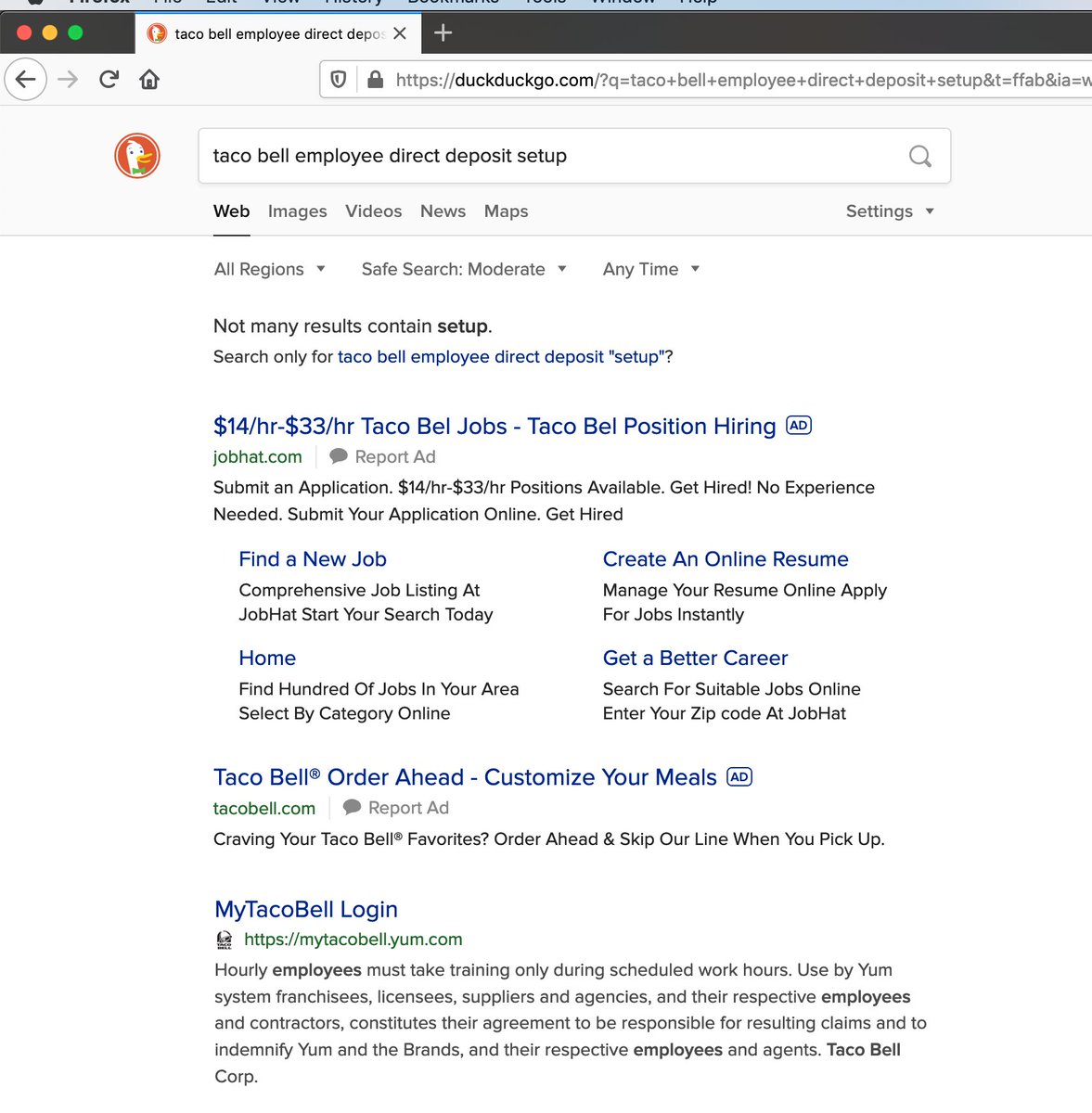Click "Search For Suitable Jobs Online" text

point(732,701)
